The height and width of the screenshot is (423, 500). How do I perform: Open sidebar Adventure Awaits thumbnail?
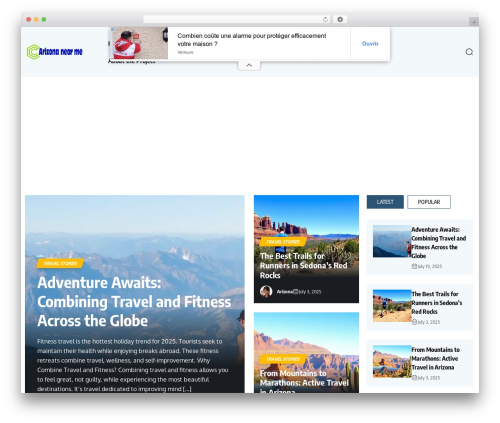[392, 241]
